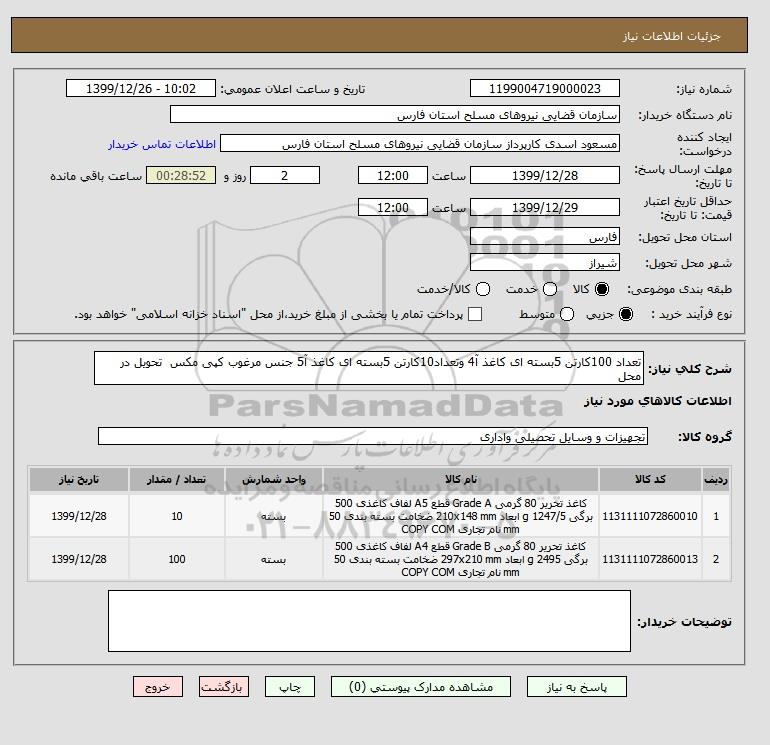This screenshot has height=745, width=770.
Task: Select the جزیی purchase type radio
Action: click(626, 314)
